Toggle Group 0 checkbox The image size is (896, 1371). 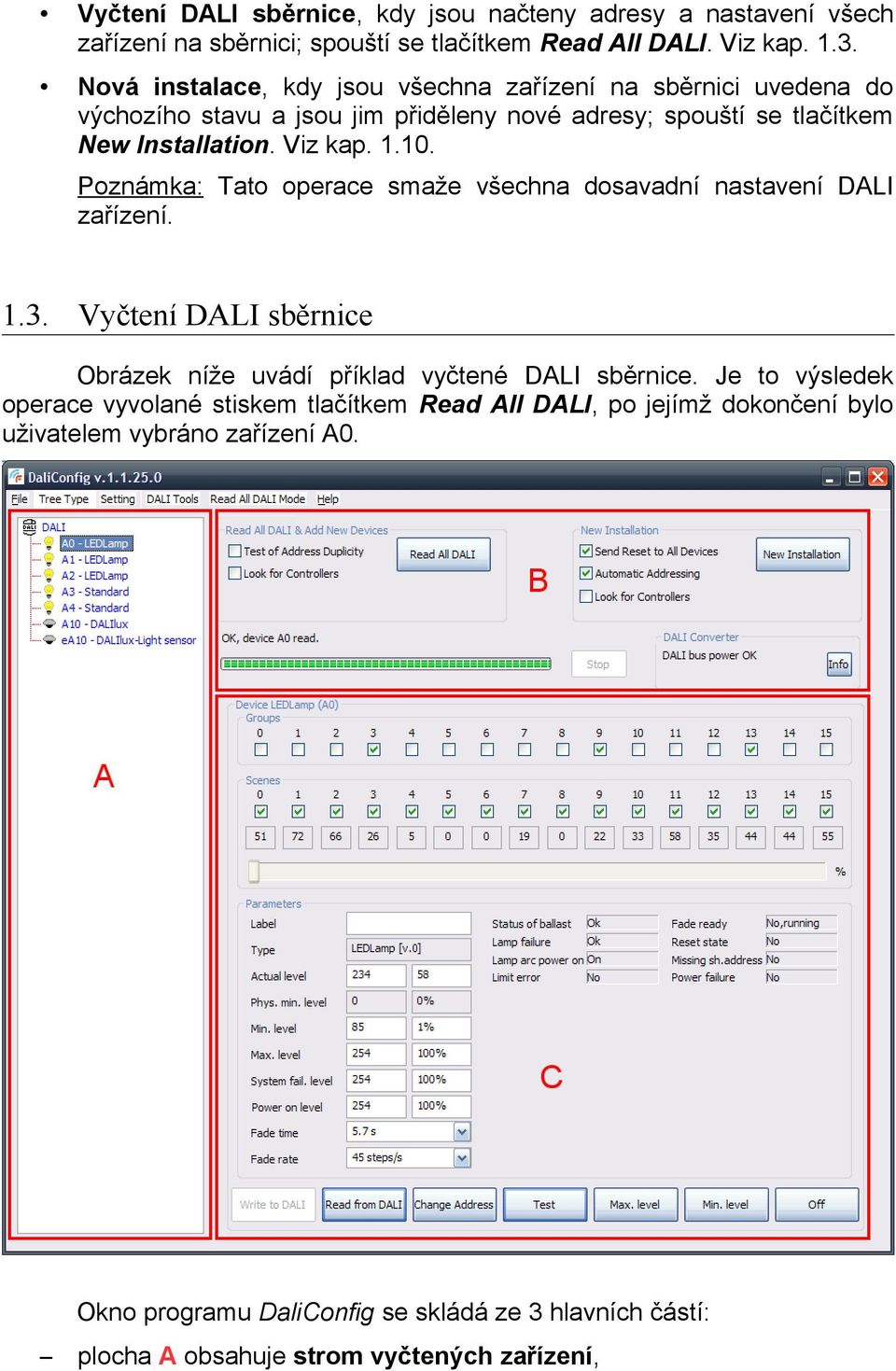pos(260,749)
